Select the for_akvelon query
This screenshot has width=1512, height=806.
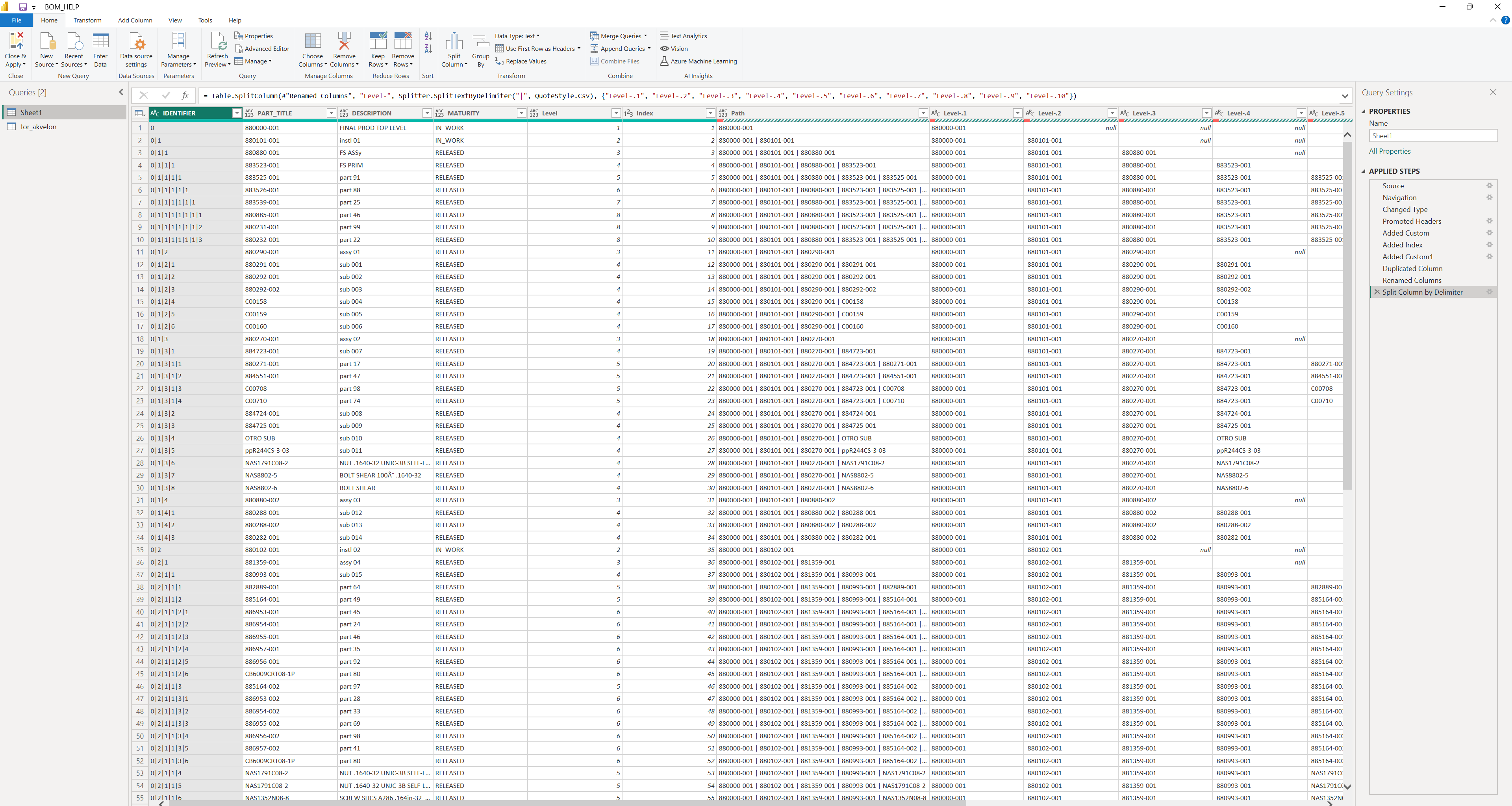coord(38,127)
